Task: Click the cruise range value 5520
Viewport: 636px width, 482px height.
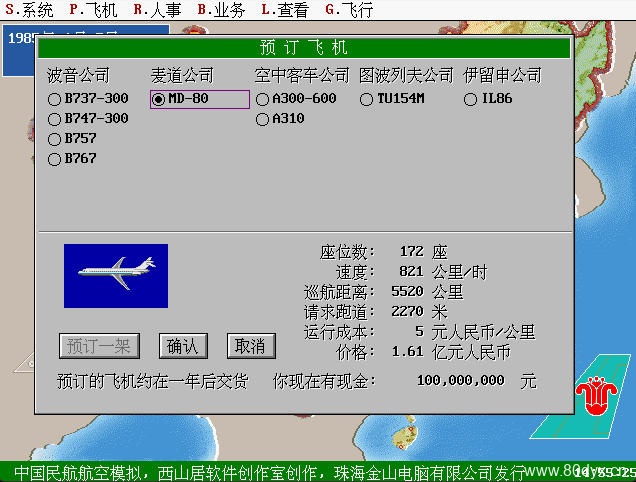Action: (407, 291)
